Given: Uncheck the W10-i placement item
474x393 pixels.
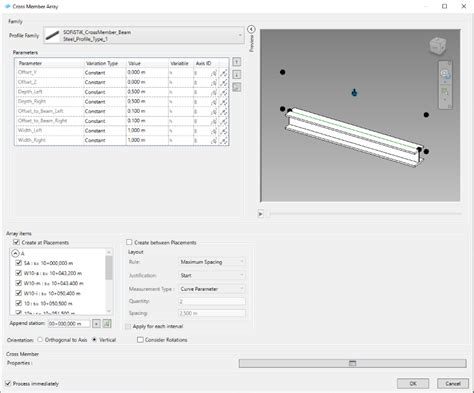Looking at the screenshot, I should click(x=19, y=293).
